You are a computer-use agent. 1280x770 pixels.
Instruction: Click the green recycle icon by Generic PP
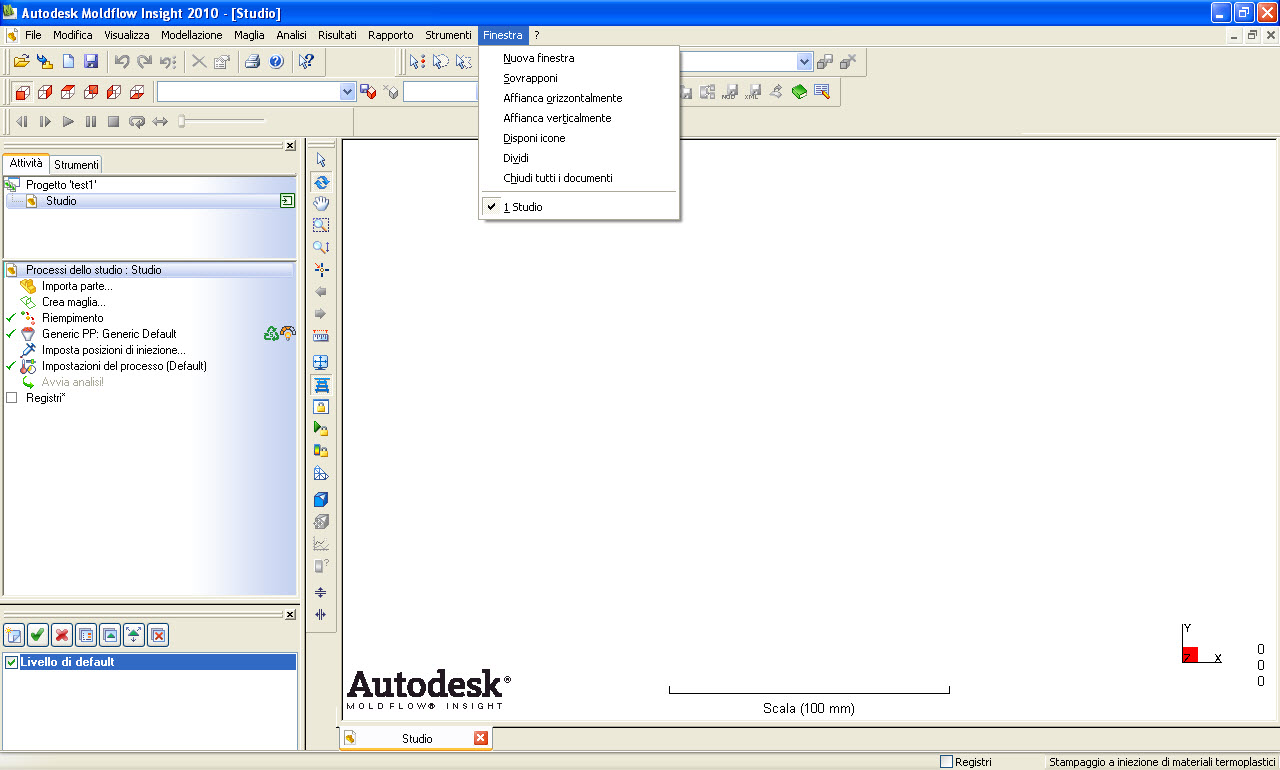tap(271, 334)
